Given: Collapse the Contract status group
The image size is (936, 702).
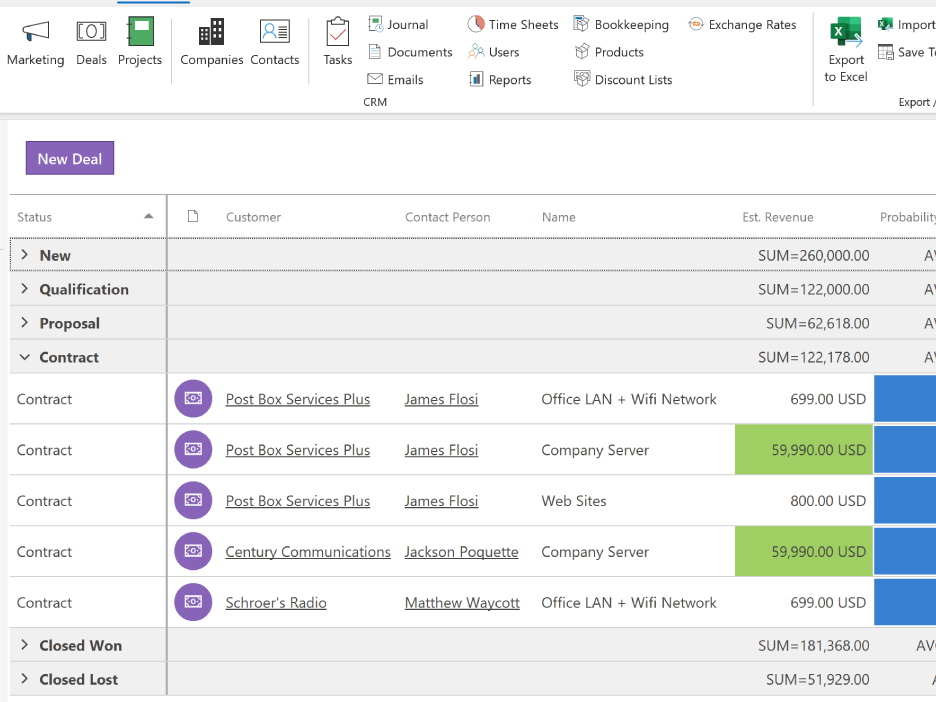Looking at the screenshot, I should [24, 357].
